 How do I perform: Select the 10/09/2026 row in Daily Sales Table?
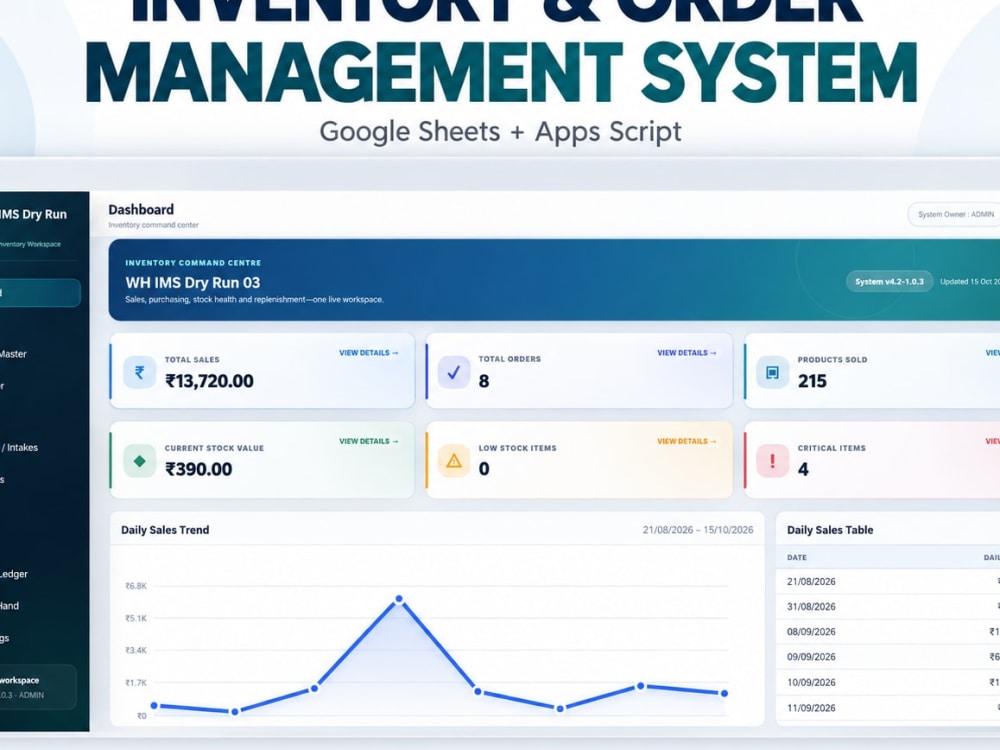[888, 682]
